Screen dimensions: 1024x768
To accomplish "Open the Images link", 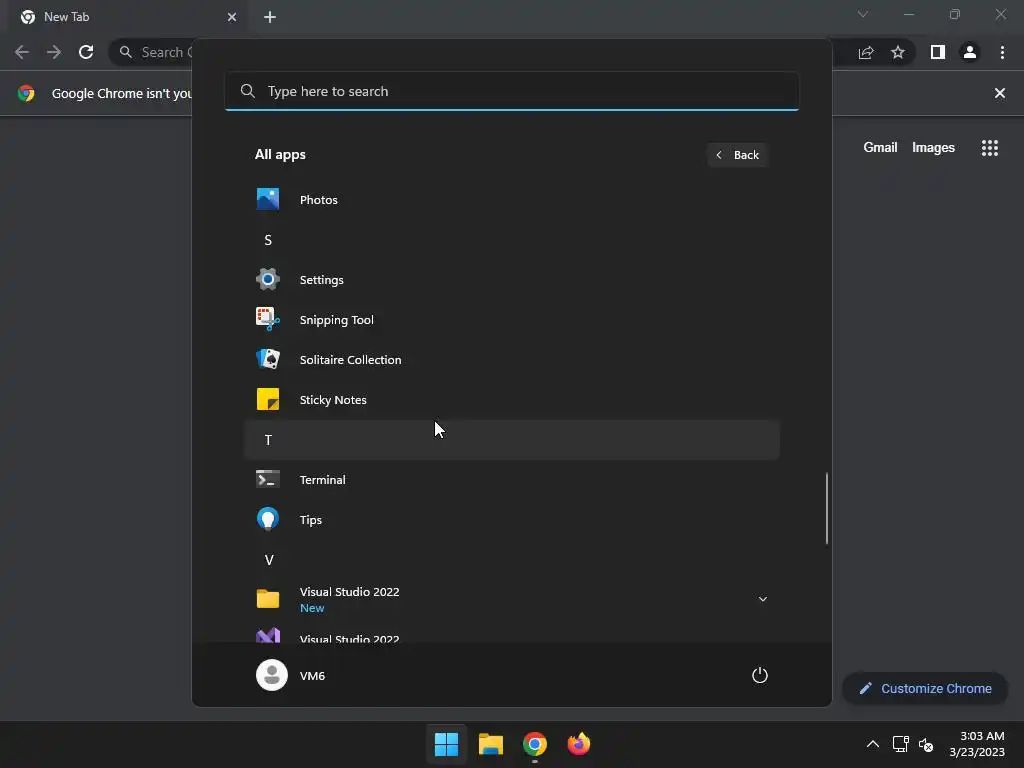I will click(933, 148).
